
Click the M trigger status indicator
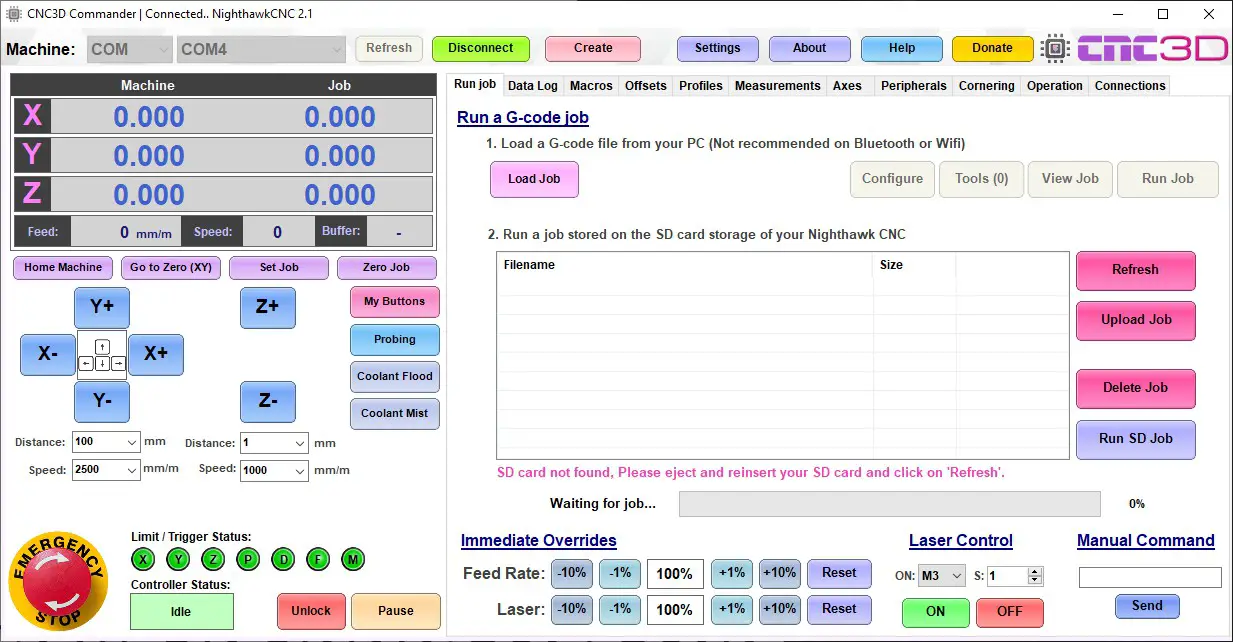[353, 559]
